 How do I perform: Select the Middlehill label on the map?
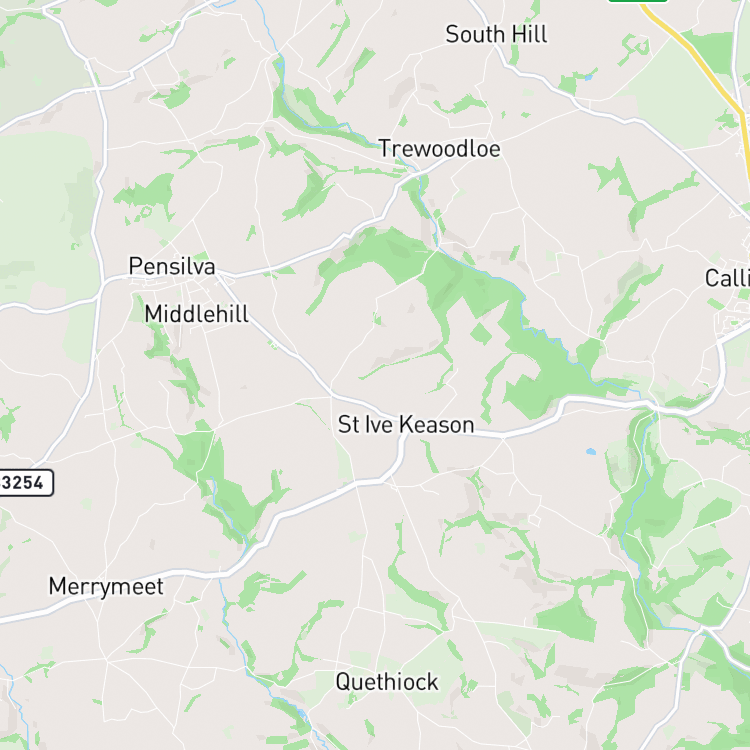point(197,314)
